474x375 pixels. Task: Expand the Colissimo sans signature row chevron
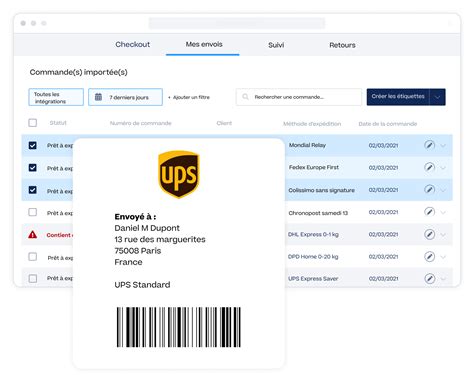(x=443, y=190)
